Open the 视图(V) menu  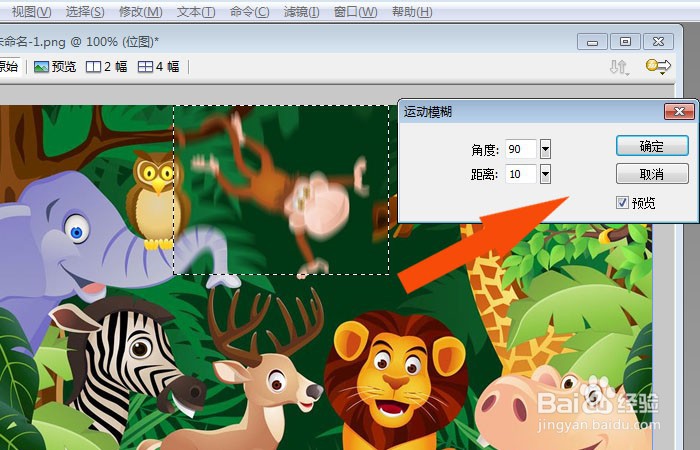pyautogui.click(x=31, y=11)
